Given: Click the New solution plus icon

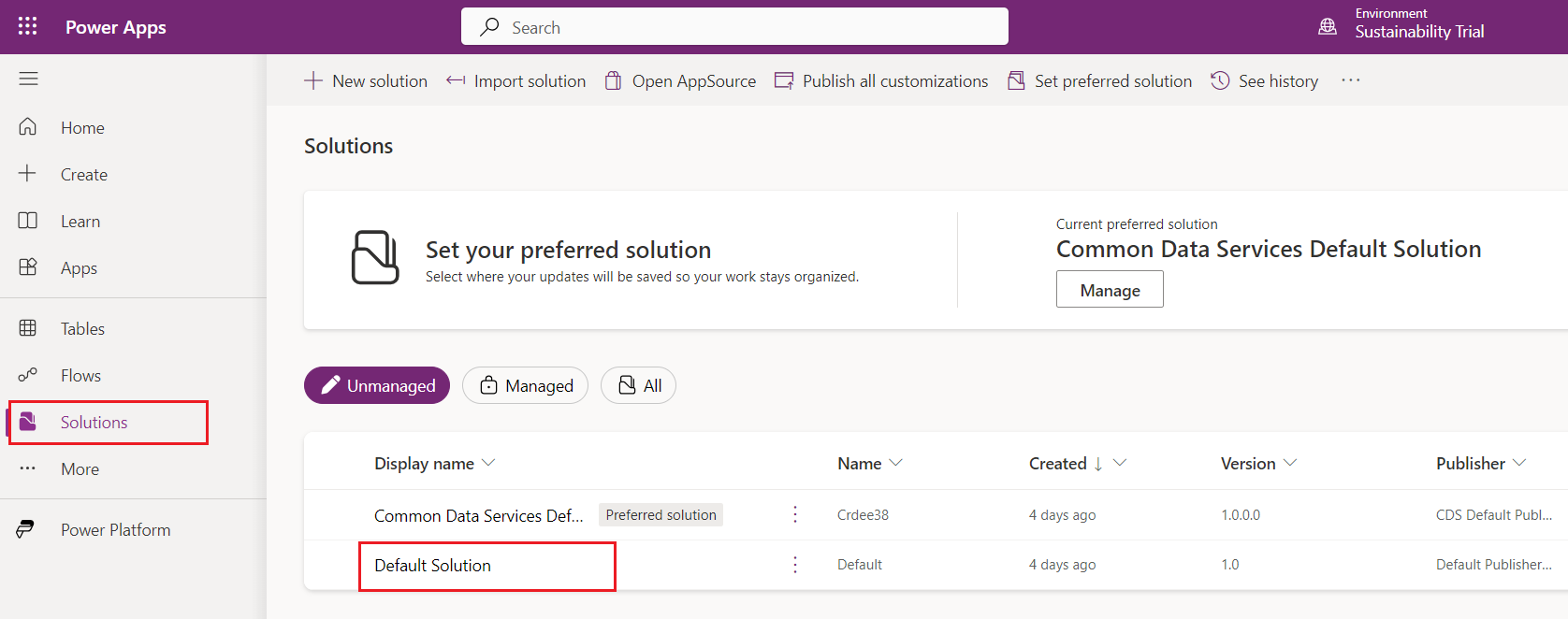Looking at the screenshot, I should (313, 80).
